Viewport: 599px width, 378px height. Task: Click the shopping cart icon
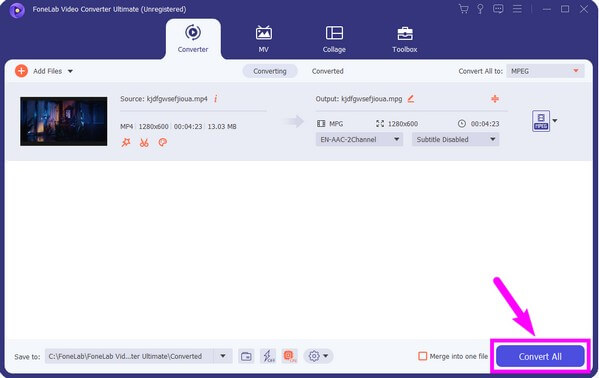click(x=463, y=9)
